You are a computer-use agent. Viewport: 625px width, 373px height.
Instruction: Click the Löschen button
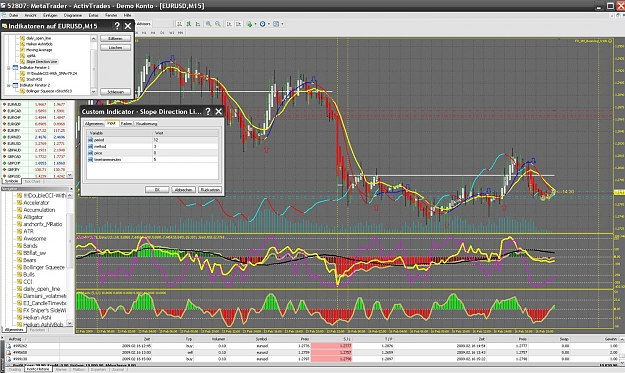(116, 47)
